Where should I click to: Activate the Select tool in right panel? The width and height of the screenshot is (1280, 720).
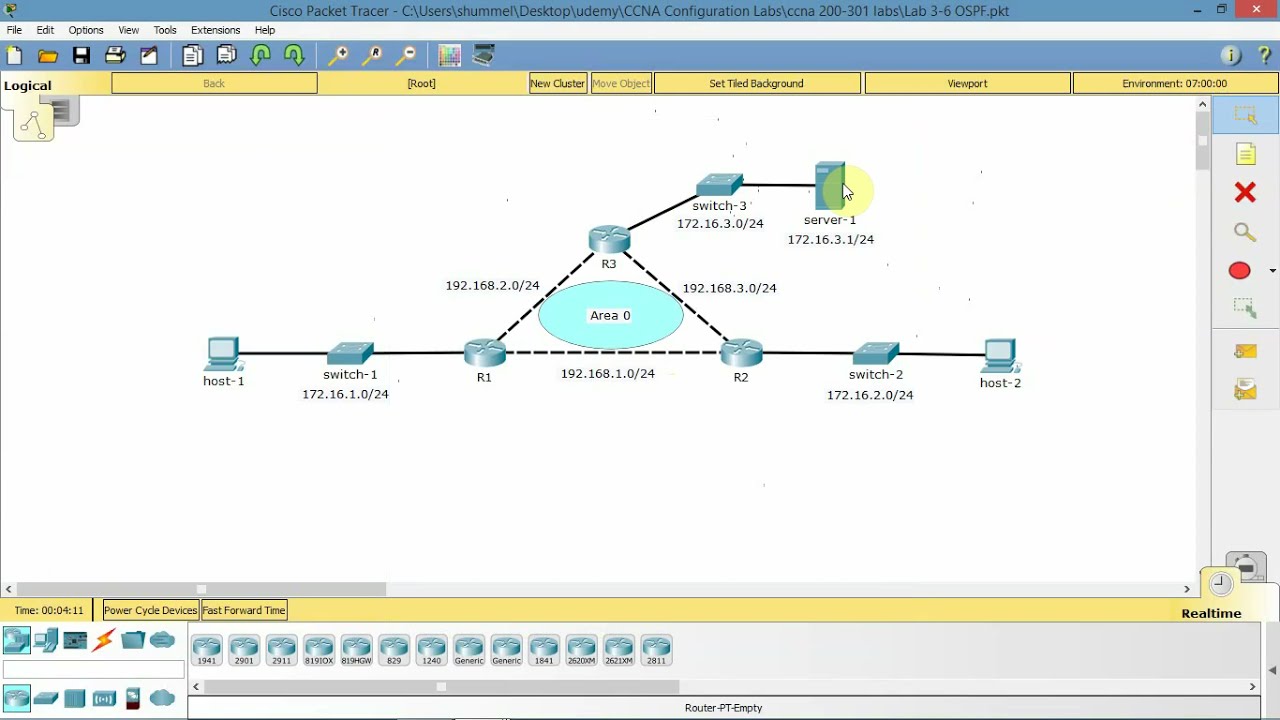click(1245, 116)
